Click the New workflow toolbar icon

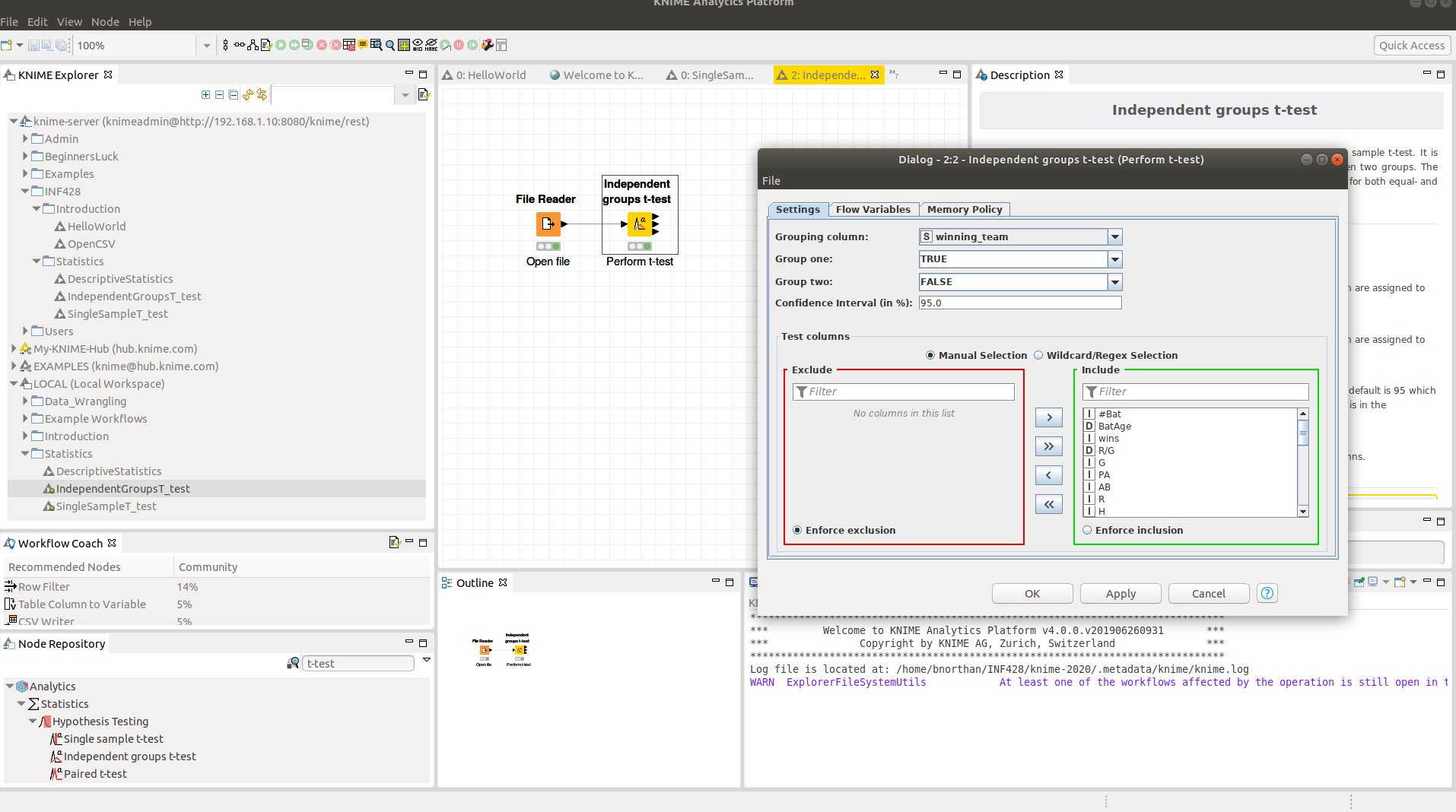7,46
